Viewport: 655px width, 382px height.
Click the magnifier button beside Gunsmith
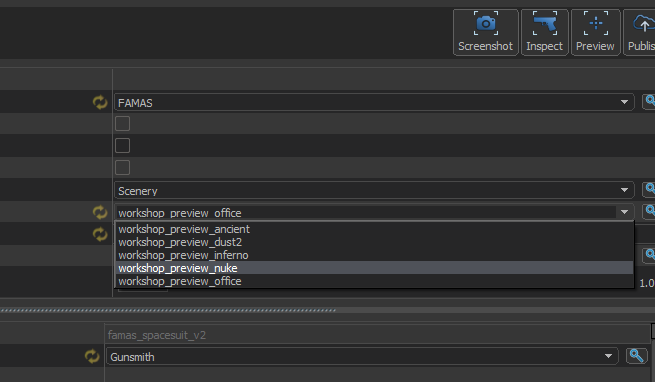coord(636,356)
